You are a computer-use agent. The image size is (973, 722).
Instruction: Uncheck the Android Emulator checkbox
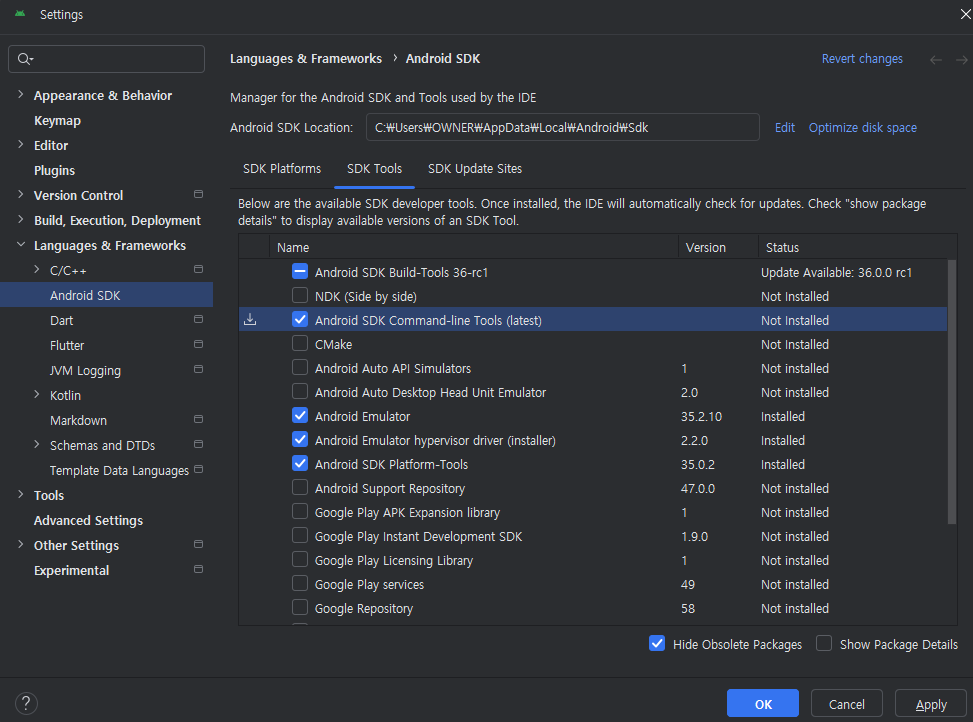click(x=300, y=416)
